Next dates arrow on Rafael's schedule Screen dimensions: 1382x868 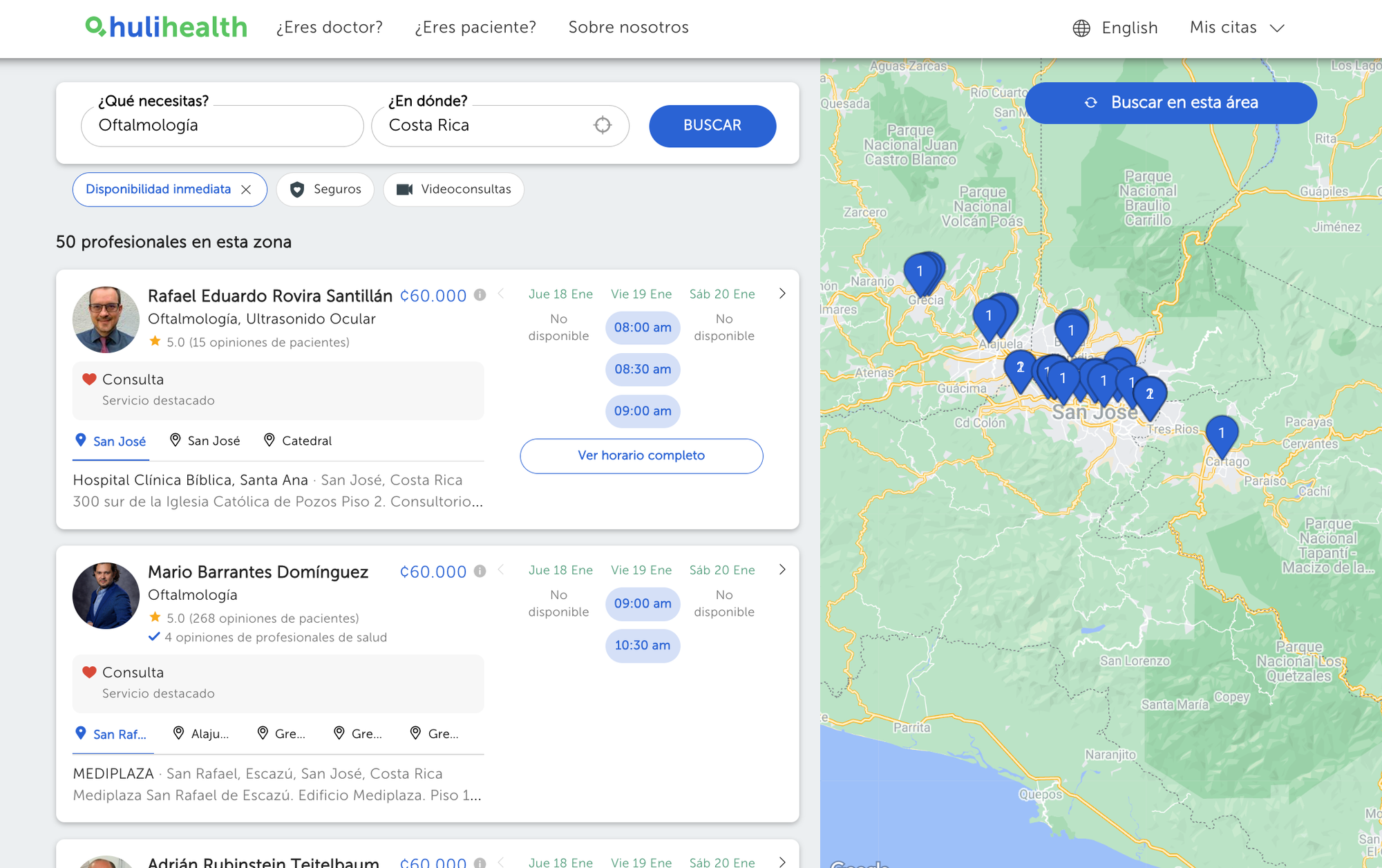click(782, 294)
